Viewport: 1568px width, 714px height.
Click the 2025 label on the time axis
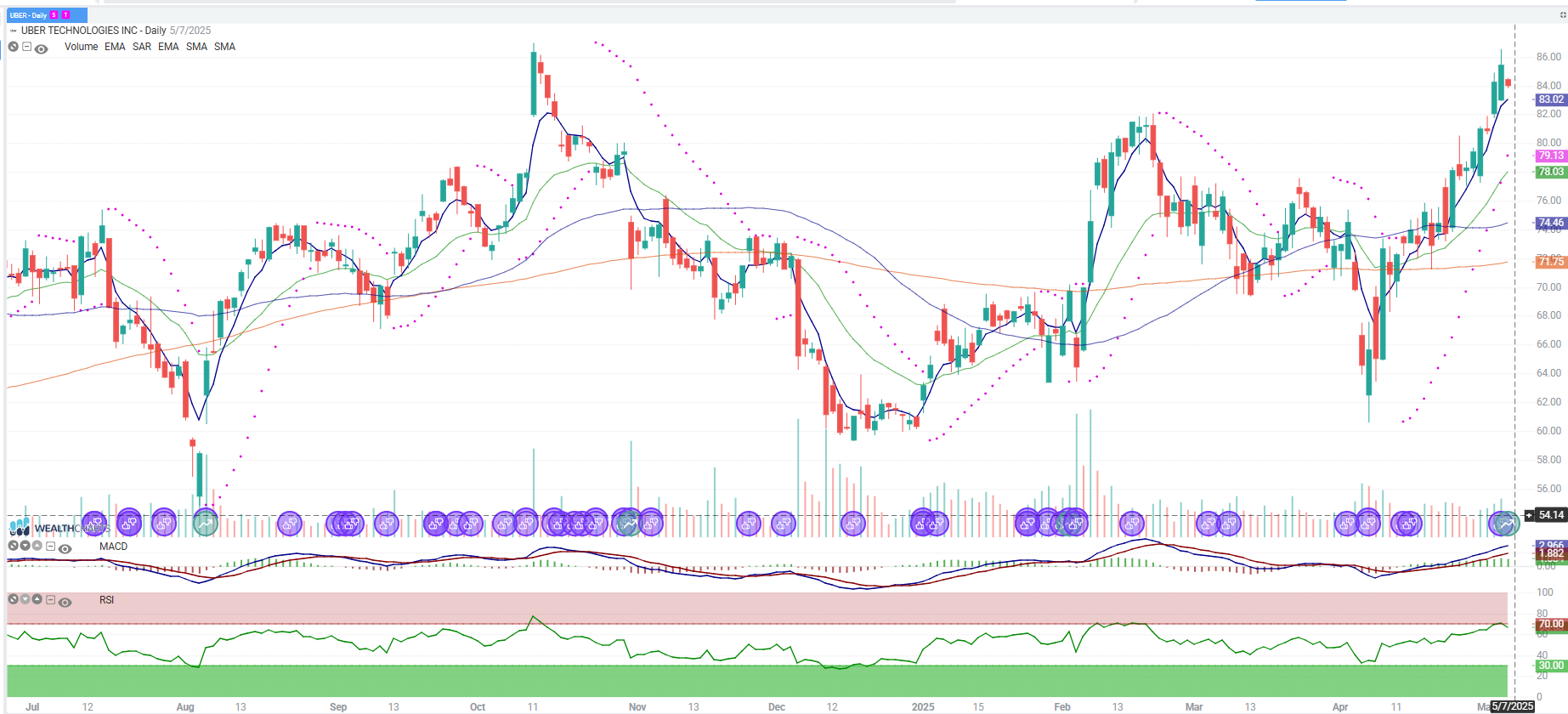[x=923, y=707]
